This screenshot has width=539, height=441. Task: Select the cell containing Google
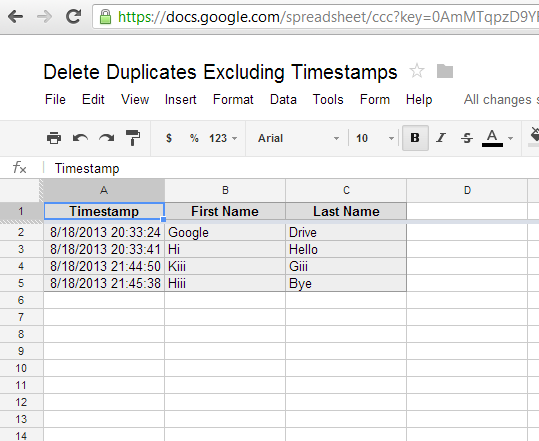click(225, 232)
